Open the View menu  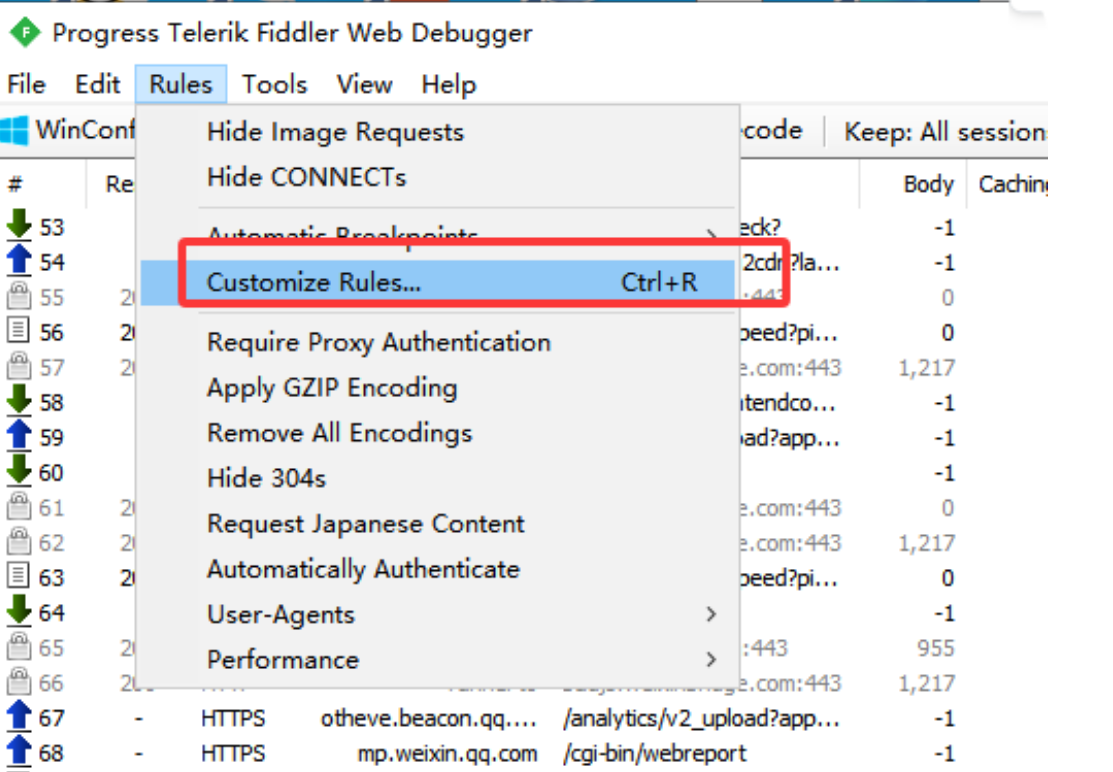(364, 84)
